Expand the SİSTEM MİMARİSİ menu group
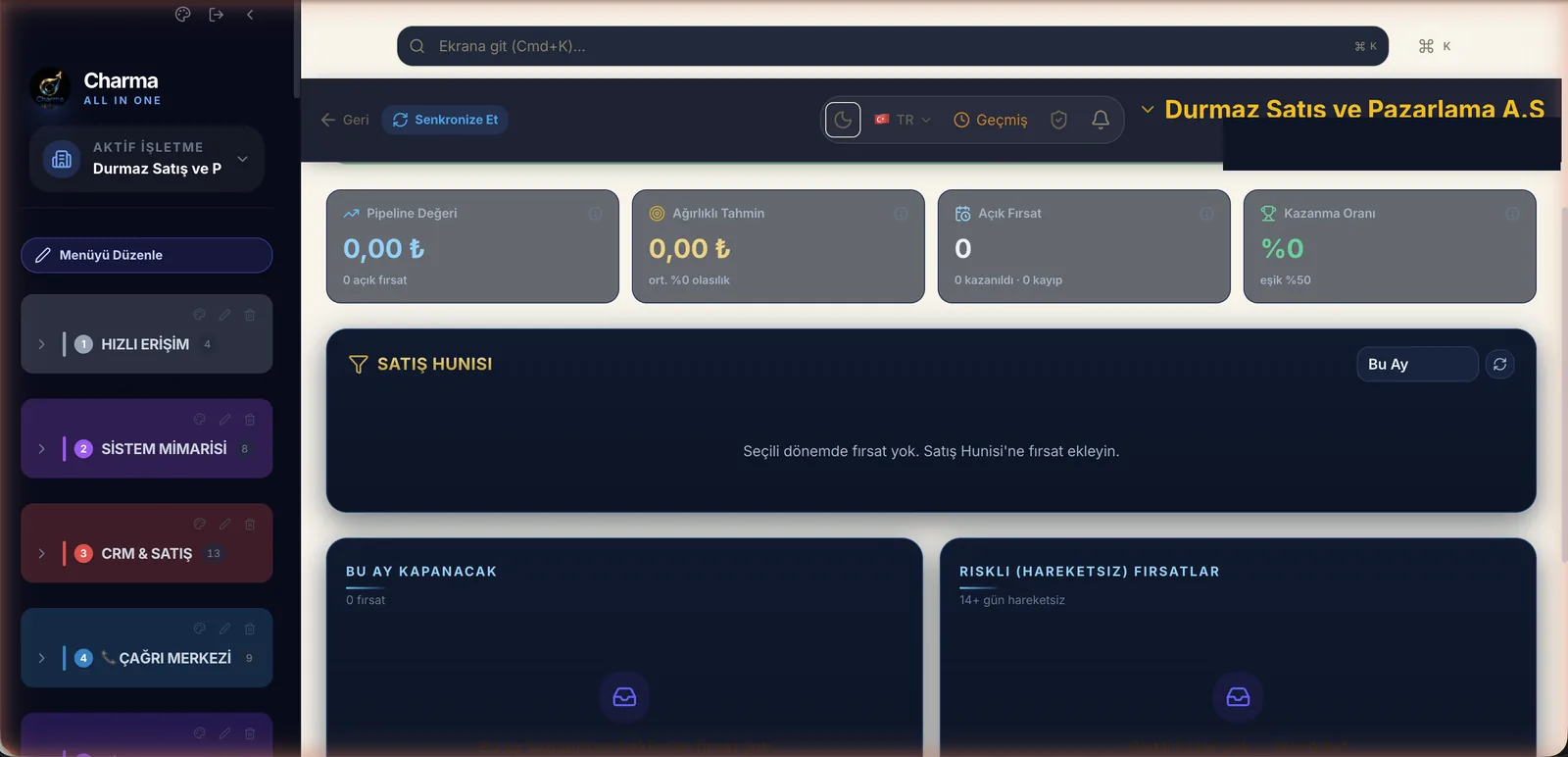Screen dimensions: 1568x757 click(x=41, y=449)
